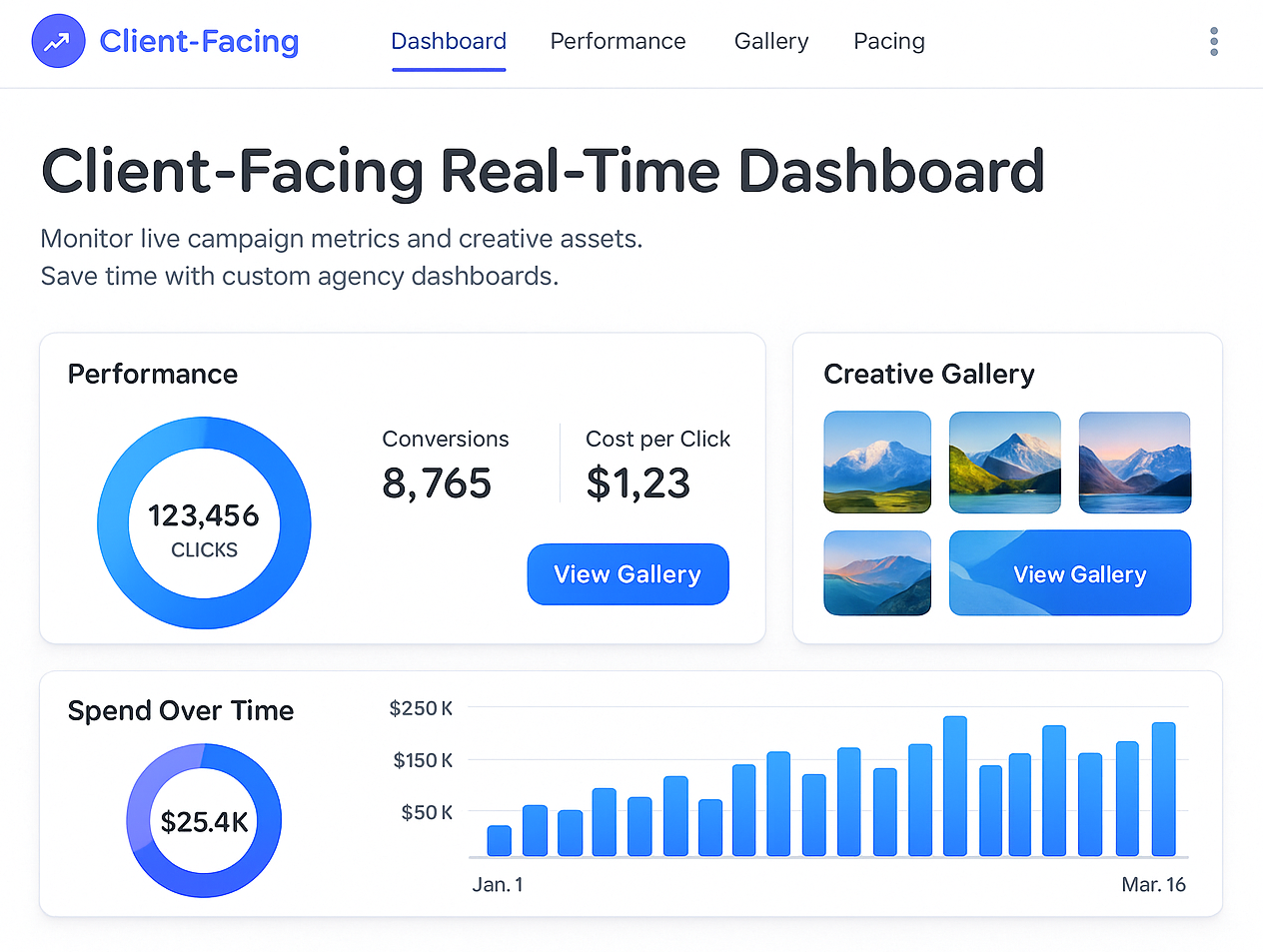The height and width of the screenshot is (952, 1263).
Task: Select the Performance clicks donut chart
Action: [x=204, y=521]
